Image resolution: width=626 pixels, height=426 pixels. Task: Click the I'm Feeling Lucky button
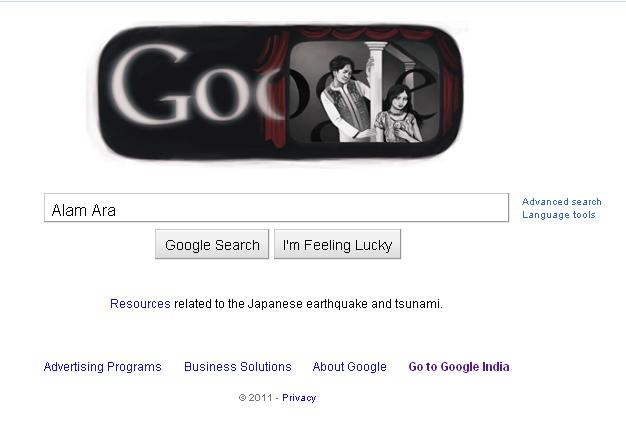pyautogui.click(x=337, y=244)
